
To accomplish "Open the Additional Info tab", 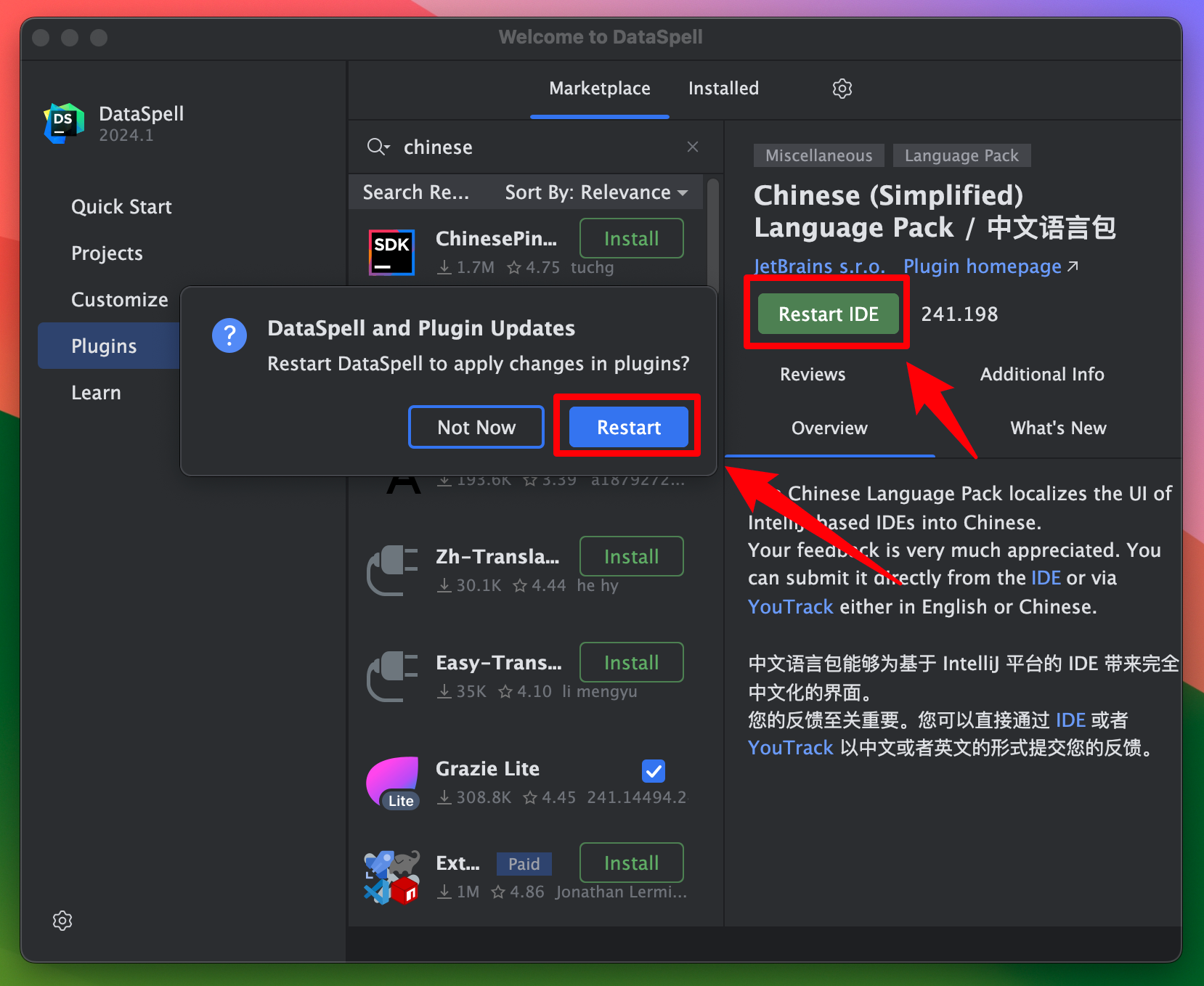I will [1042, 375].
